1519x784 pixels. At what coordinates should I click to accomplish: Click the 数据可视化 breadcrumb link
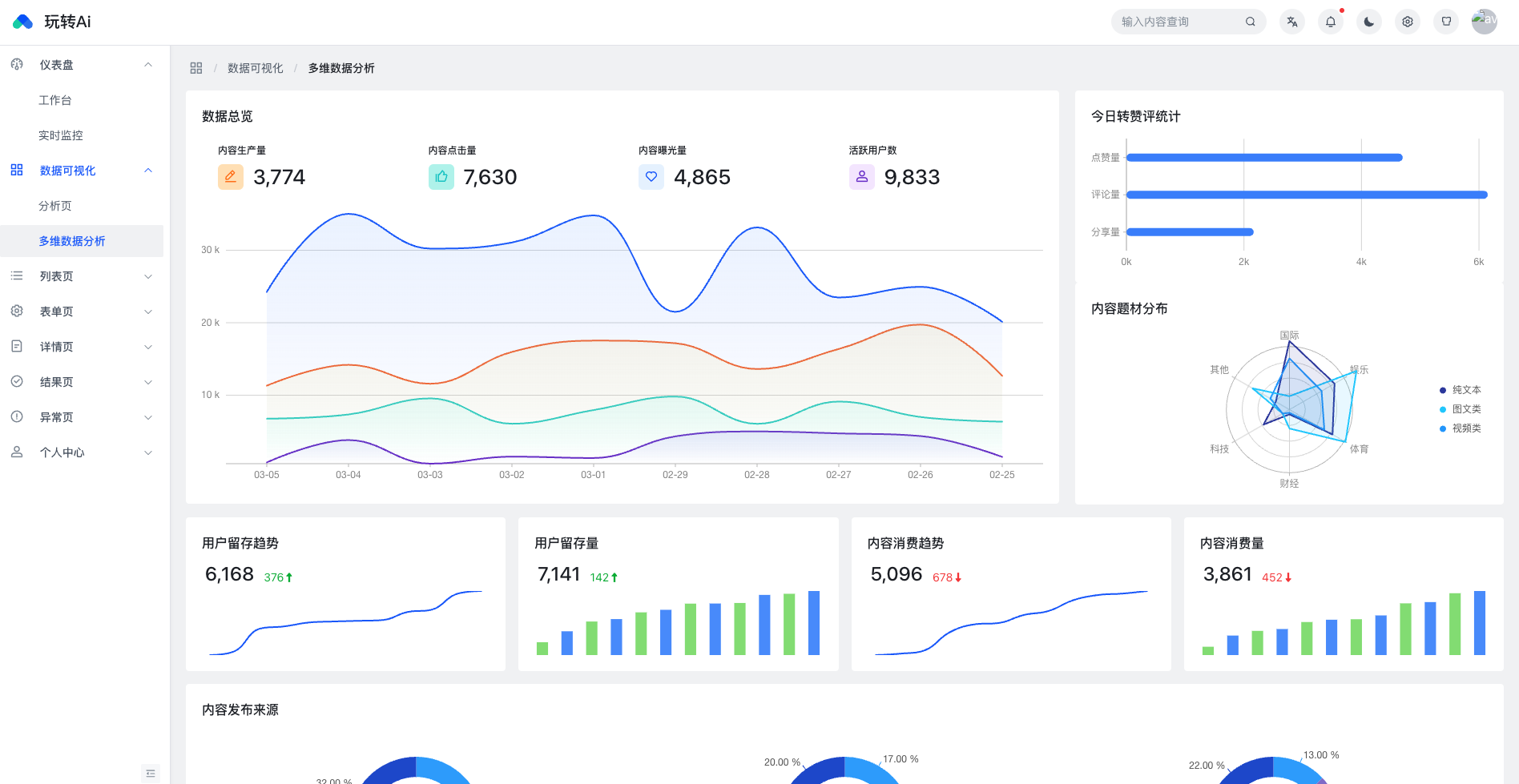tap(256, 68)
